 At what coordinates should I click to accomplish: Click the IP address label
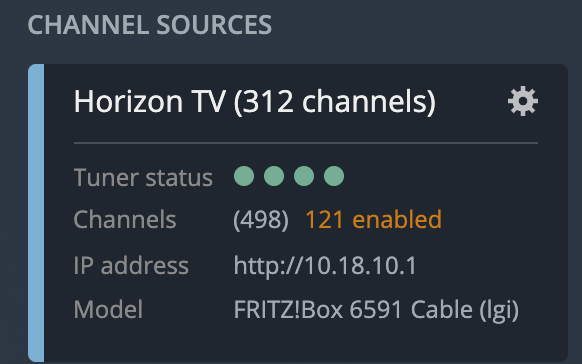(x=131, y=266)
